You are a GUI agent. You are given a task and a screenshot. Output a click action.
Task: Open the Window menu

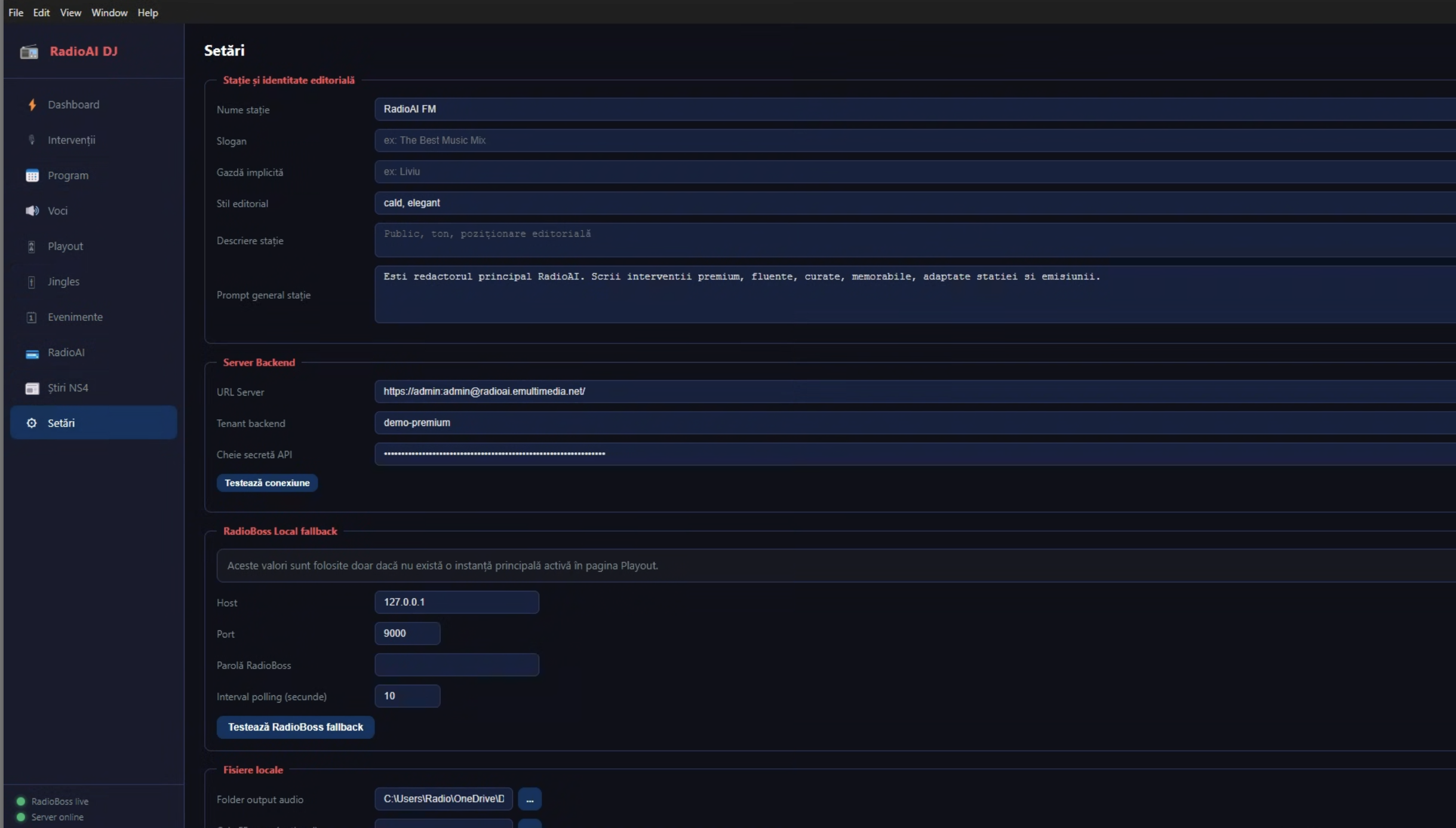109,13
